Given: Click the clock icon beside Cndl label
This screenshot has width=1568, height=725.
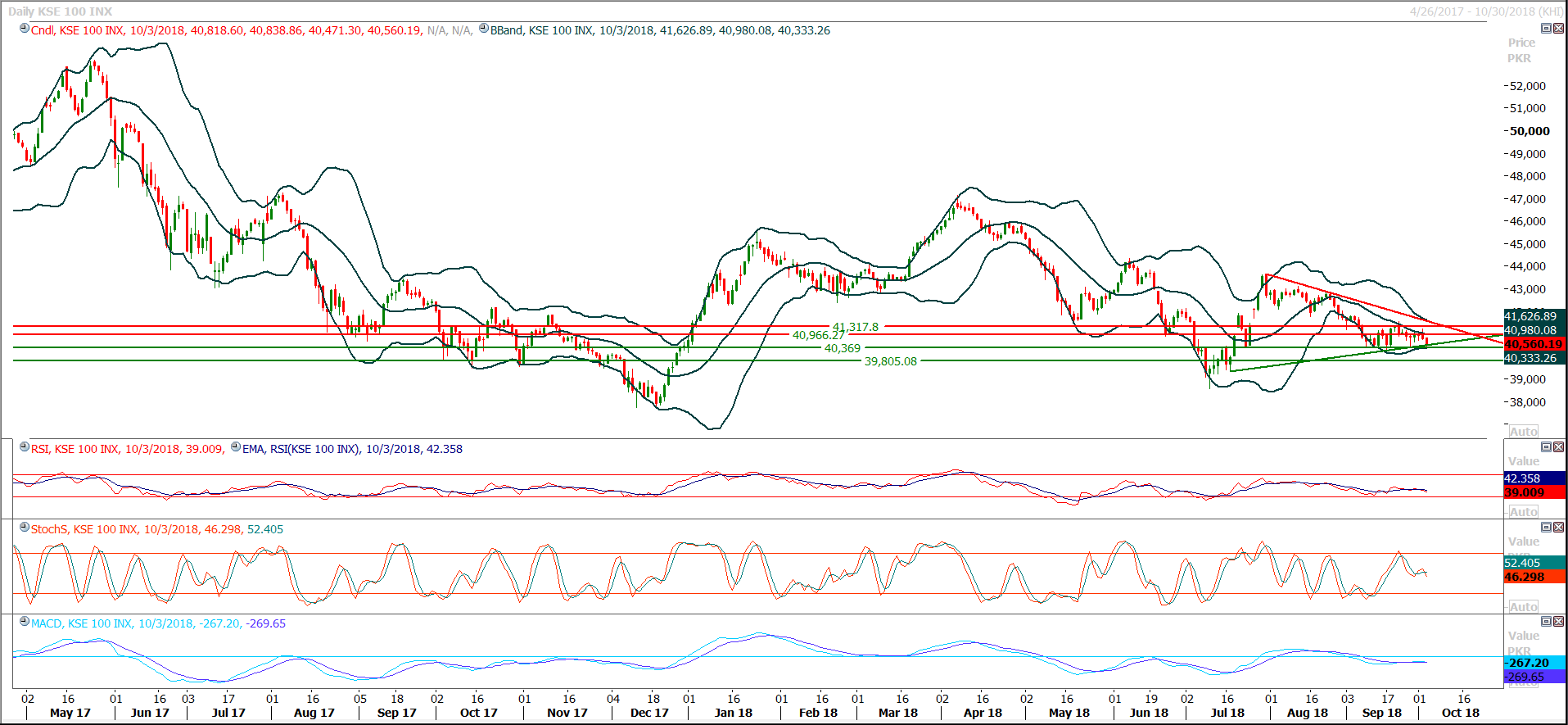Looking at the screenshot, I should (x=25, y=29).
